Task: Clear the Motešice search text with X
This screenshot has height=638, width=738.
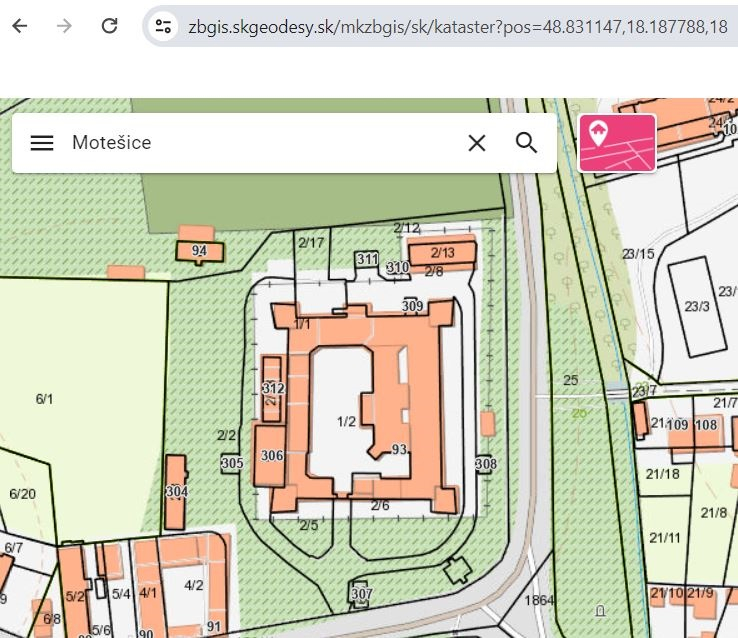Action: (477, 143)
